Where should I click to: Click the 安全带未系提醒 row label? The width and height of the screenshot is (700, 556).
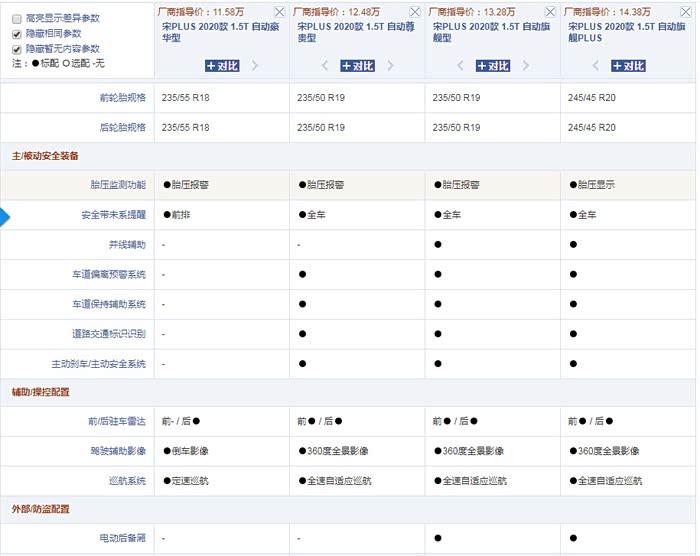(x=113, y=215)
